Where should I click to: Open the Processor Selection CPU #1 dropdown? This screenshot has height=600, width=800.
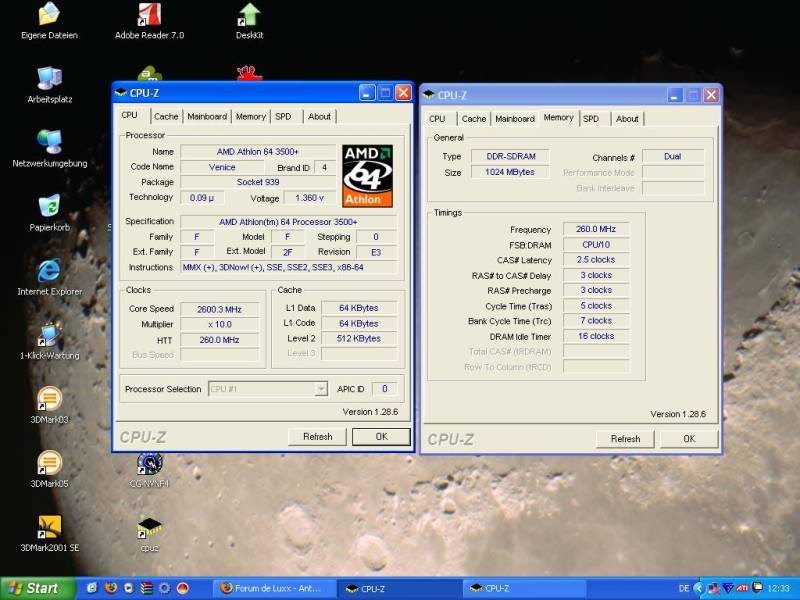(267, 389)
